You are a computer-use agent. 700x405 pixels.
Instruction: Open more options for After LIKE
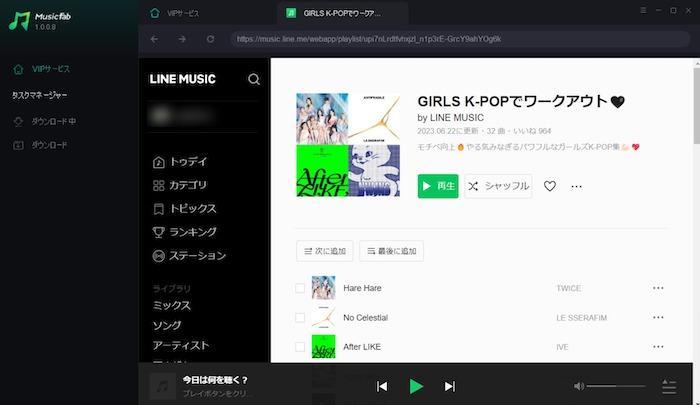[658, 347]
